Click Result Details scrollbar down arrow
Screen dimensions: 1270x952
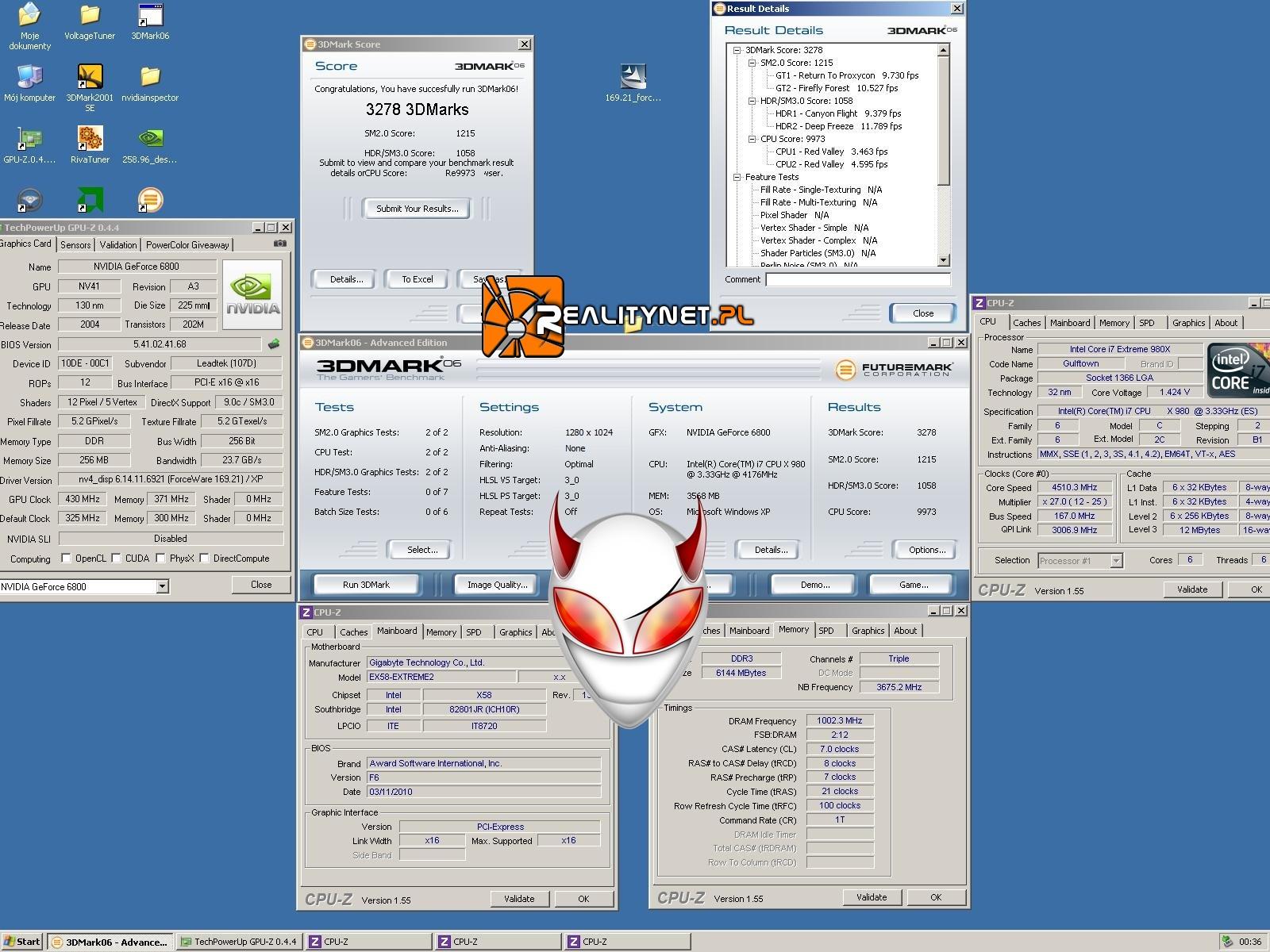944,260
